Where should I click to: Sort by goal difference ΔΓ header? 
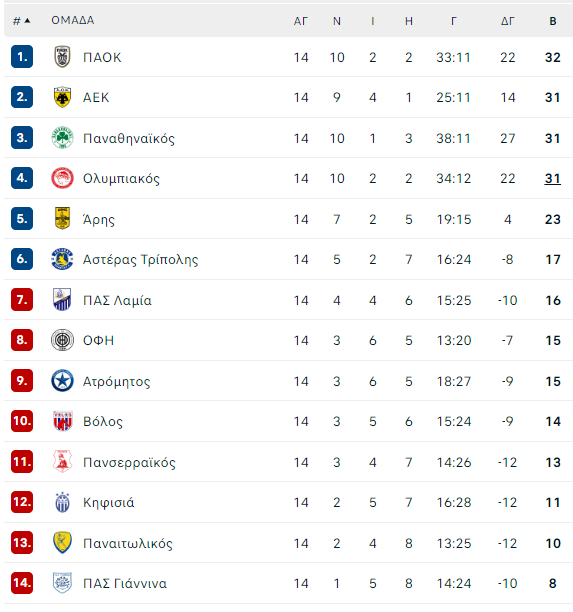[x=508, y=21]
